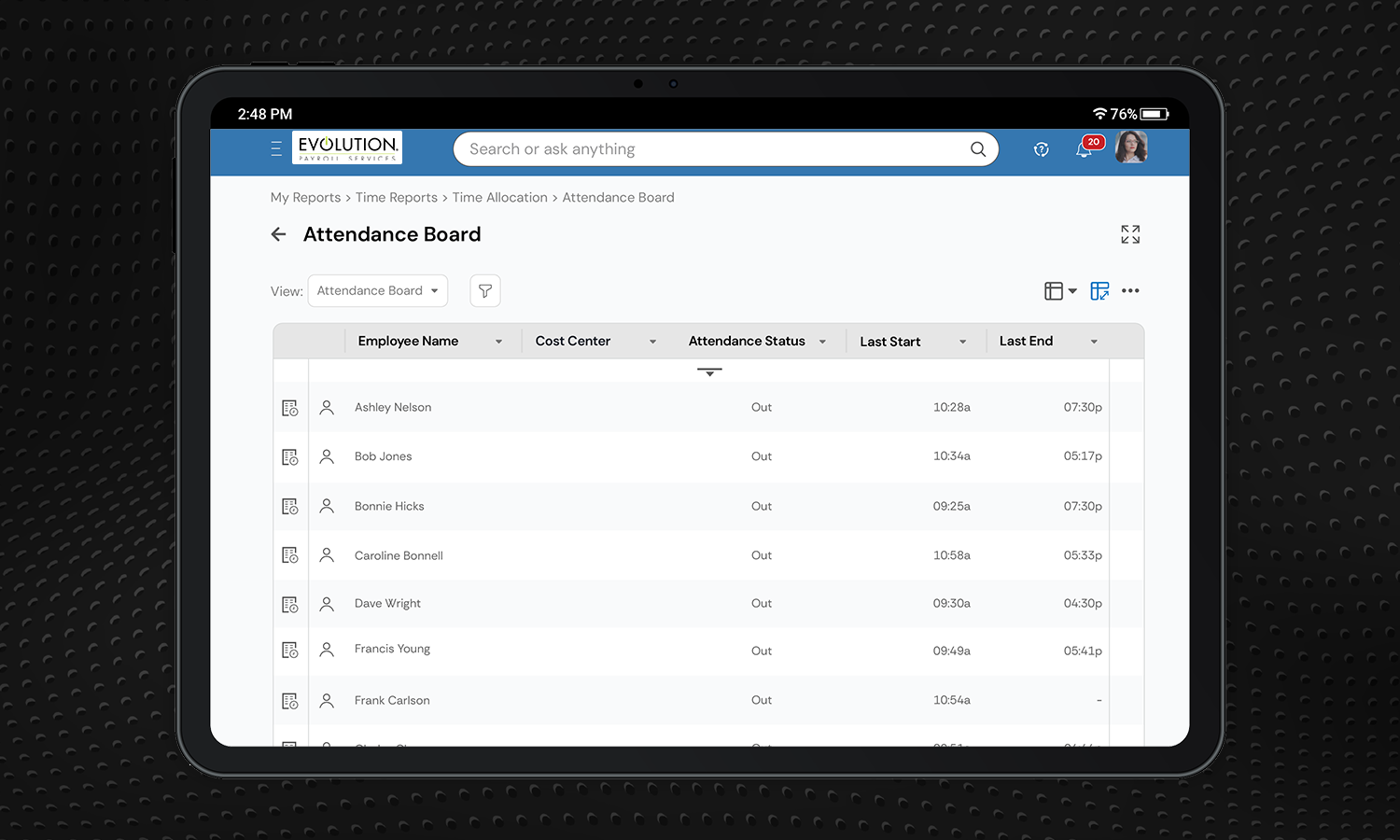Open the navigation hamburger menu
This screenshot has height=840, width=1400.
pos(275,148)
